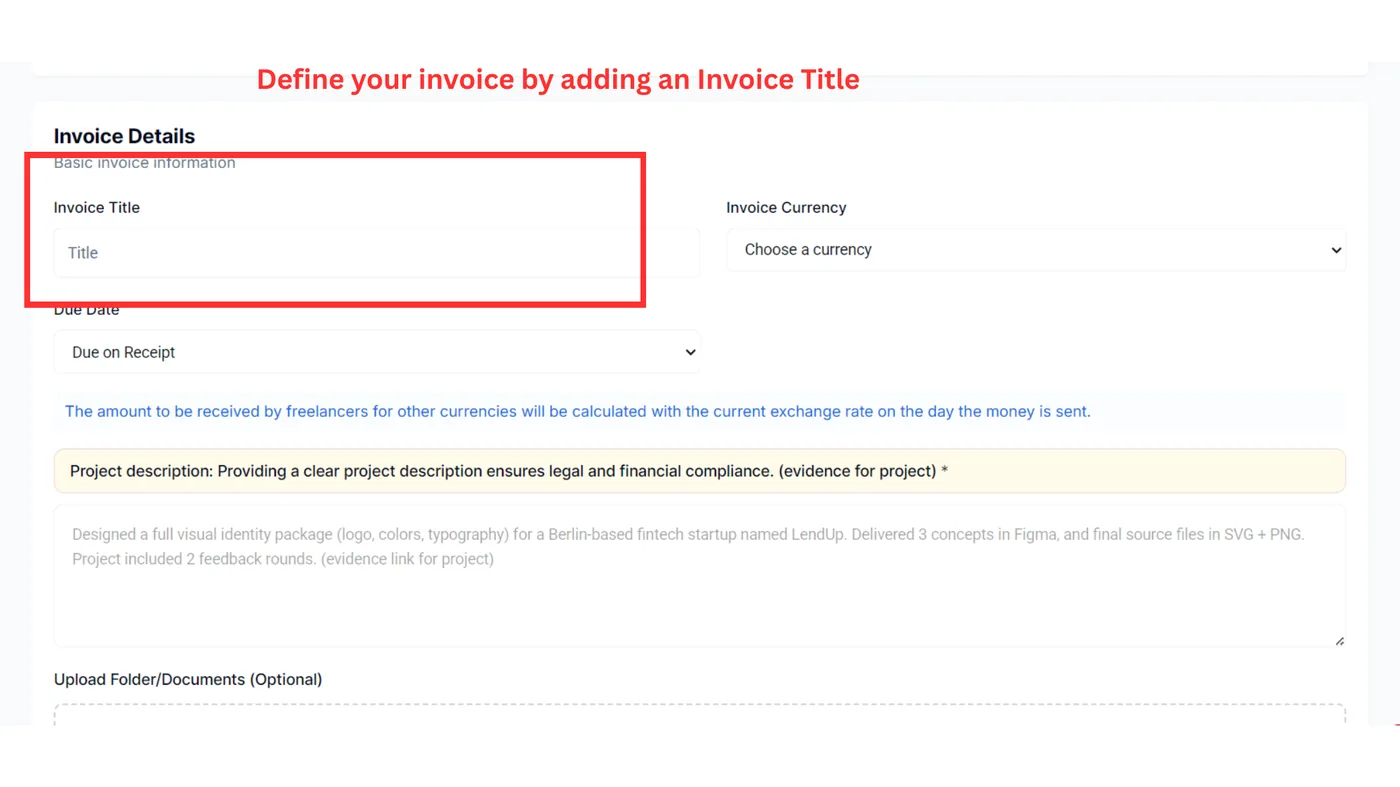1400x787 pixels.
Task: Click the Invoice Currency label
Action: pos(786,207)
